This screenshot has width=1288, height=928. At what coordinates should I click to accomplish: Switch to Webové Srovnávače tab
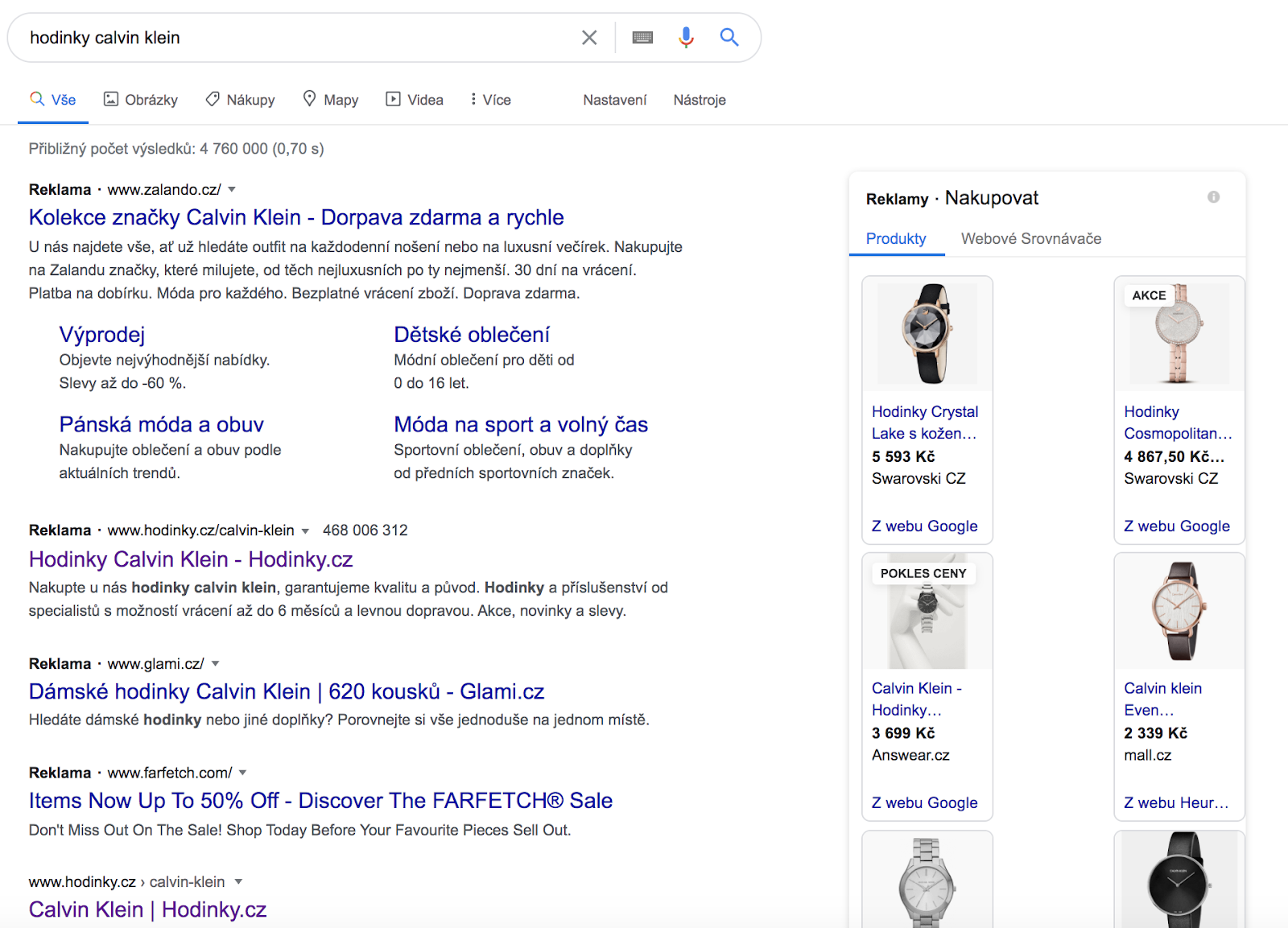[x=1031, y=239]
